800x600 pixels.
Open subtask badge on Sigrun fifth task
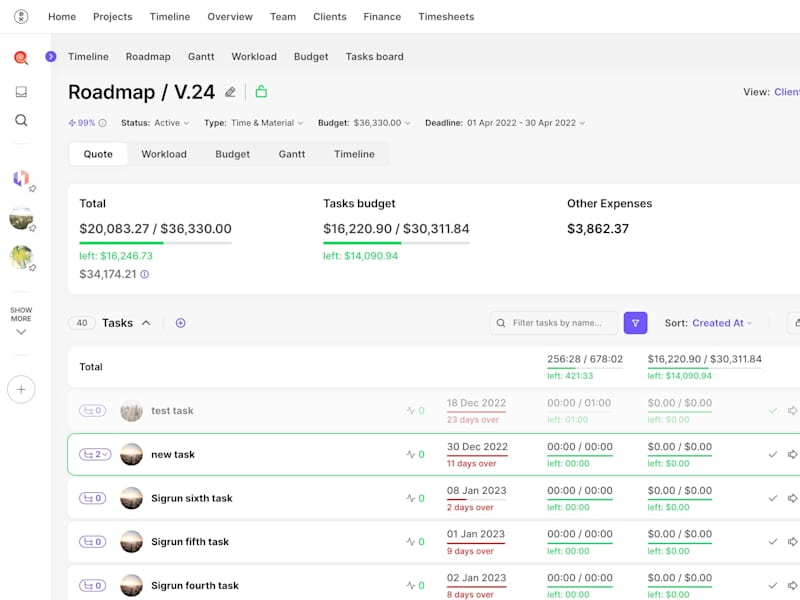(92, 542)
